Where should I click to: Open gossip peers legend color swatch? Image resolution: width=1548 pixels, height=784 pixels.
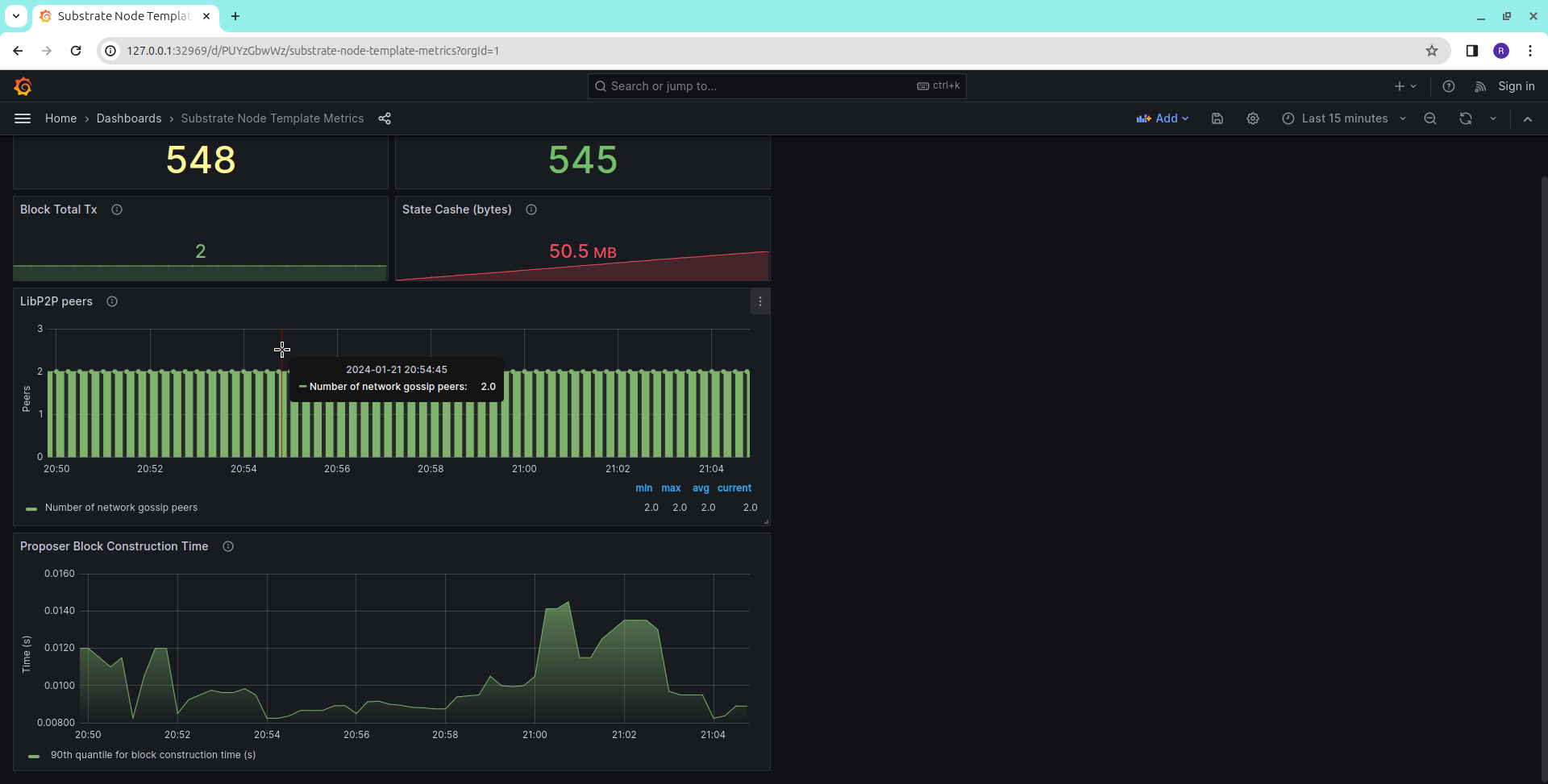pyautogui.click(x=31, y=508)
